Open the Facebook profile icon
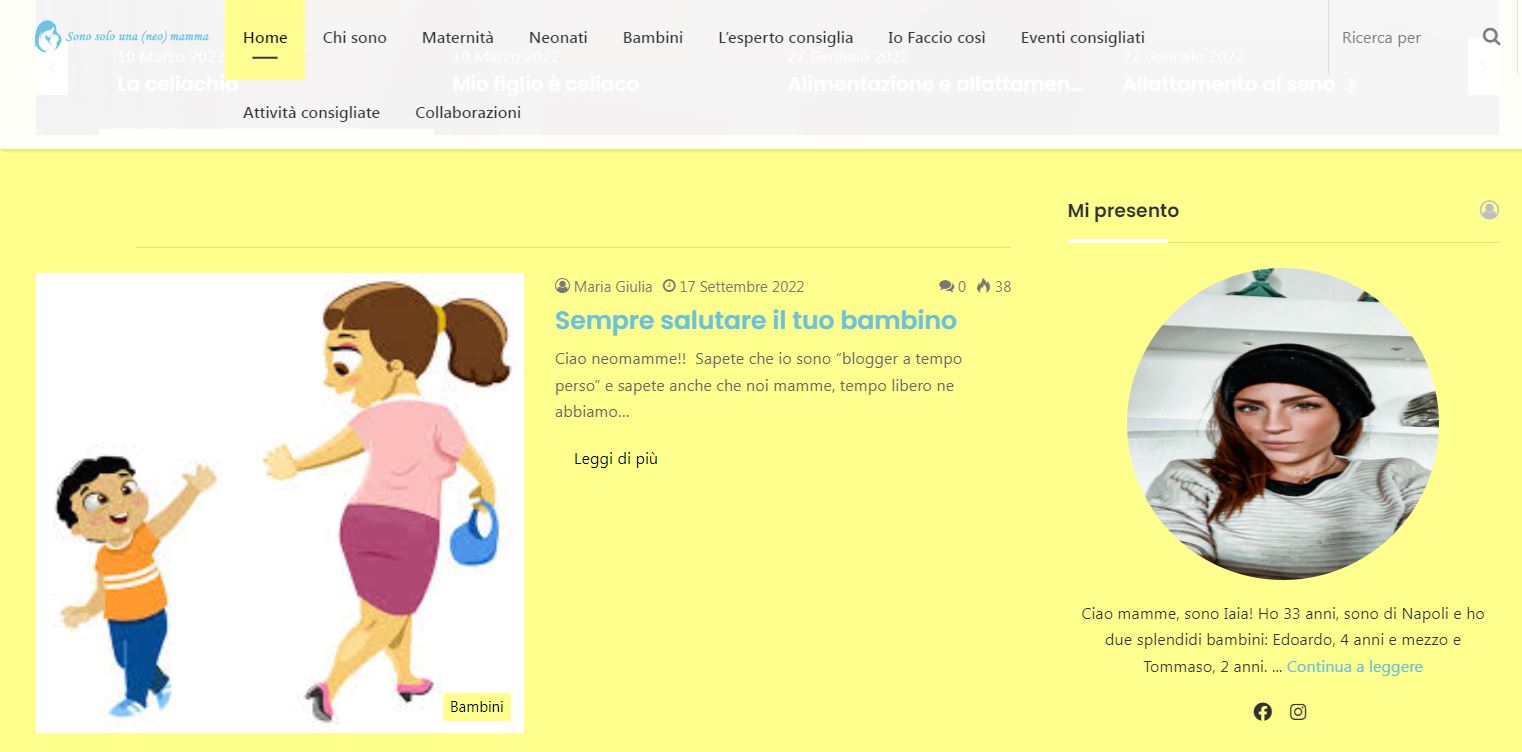This screenshot has height=752, width=1522. (x=1263, y=712)
